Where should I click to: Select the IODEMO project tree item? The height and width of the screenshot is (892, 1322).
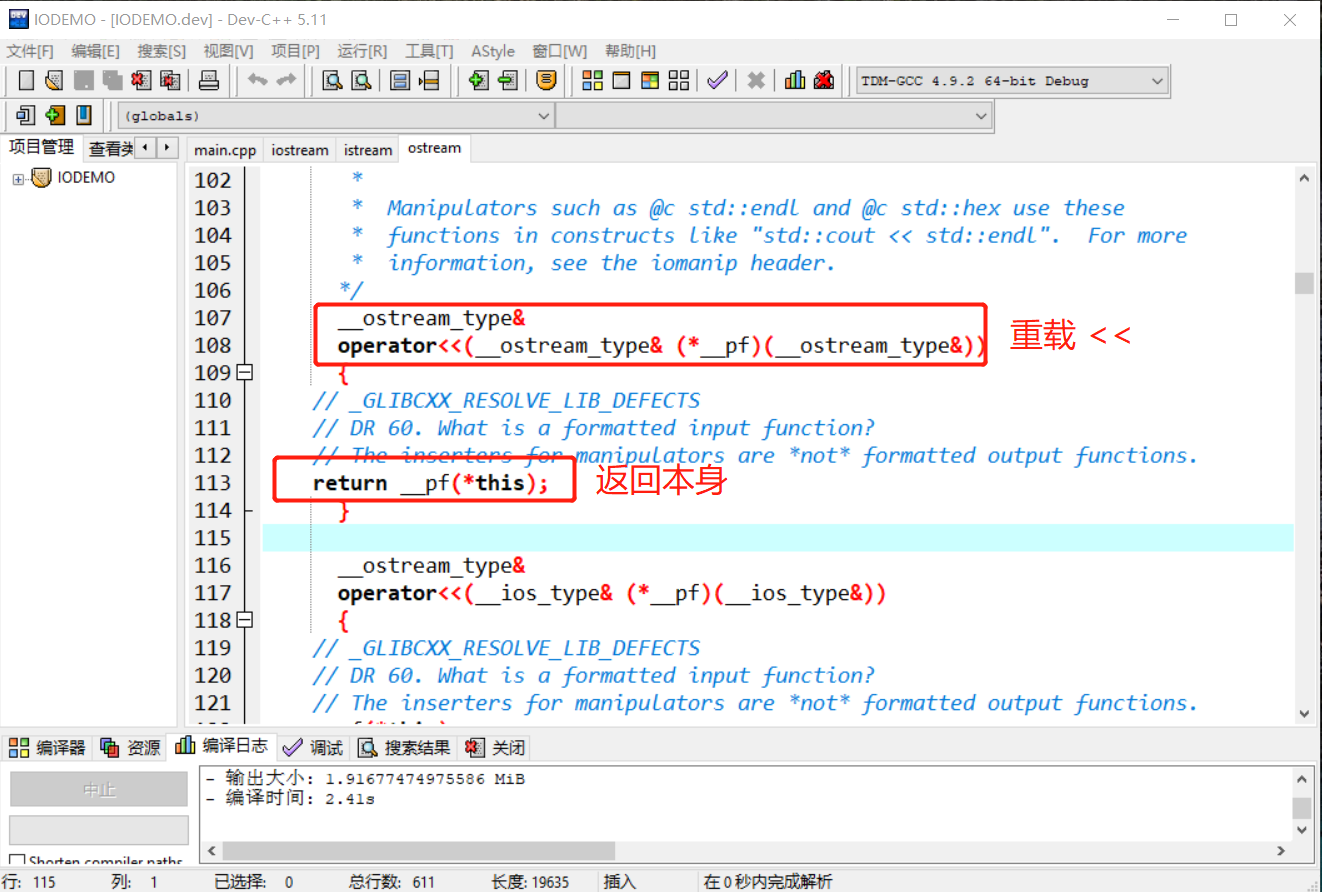pos(86,178)
